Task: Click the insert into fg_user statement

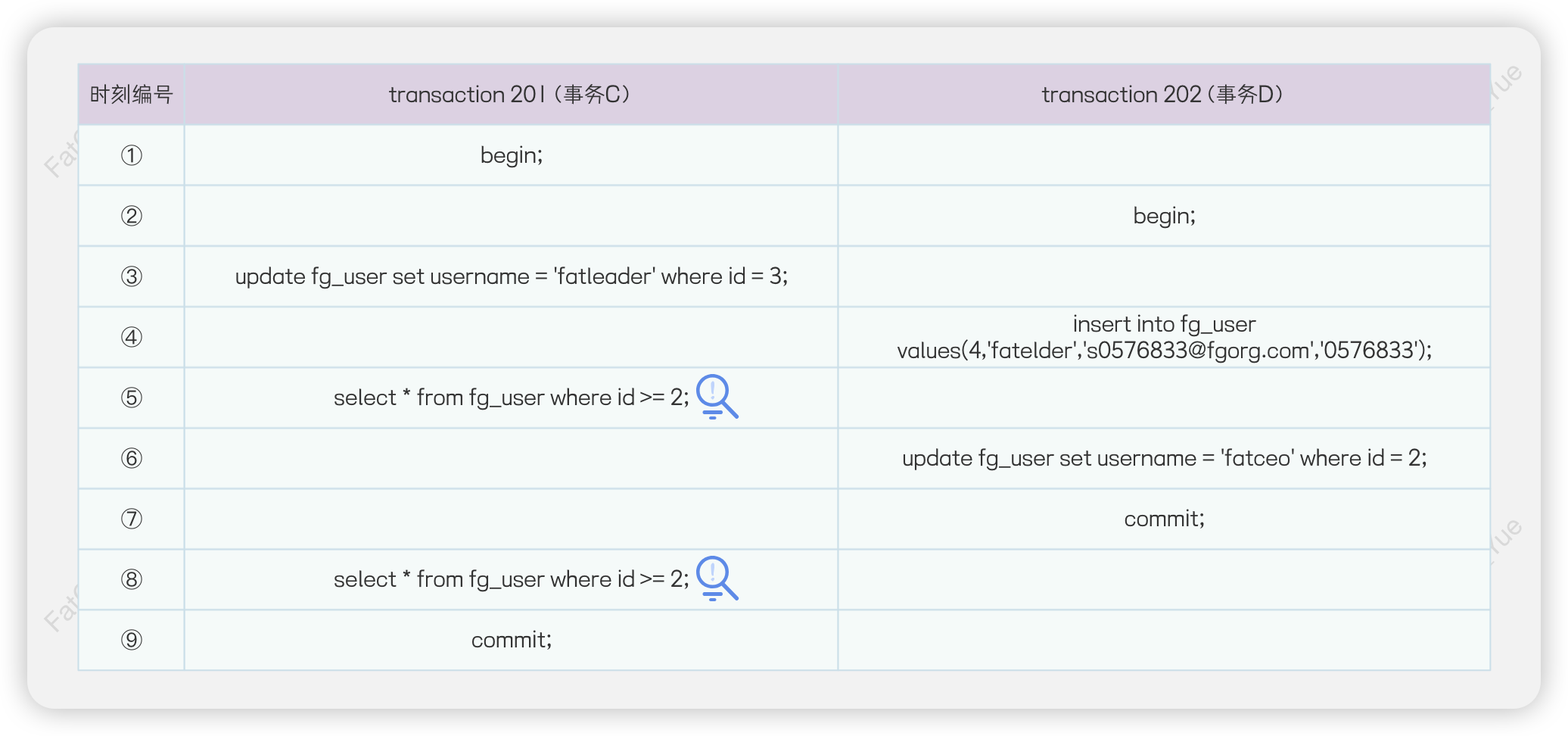Action: point(1164,337)
